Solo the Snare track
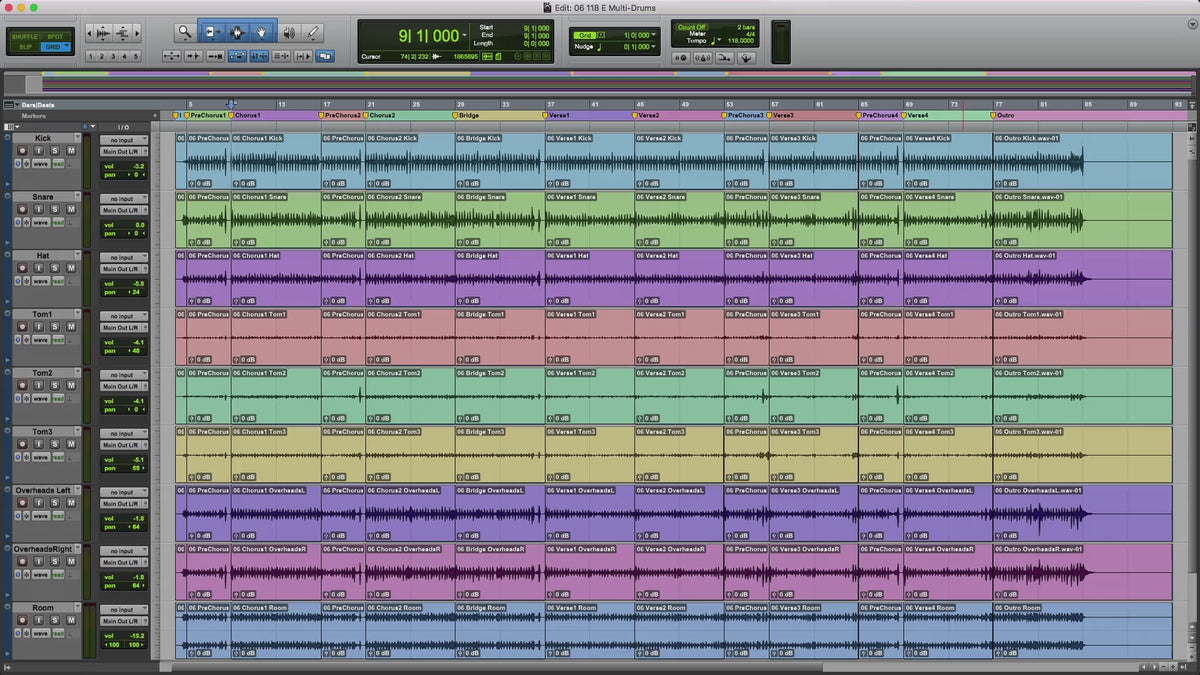Image resolution: width=1200 pixels, height=675 pixels. (x=55, y=209)
